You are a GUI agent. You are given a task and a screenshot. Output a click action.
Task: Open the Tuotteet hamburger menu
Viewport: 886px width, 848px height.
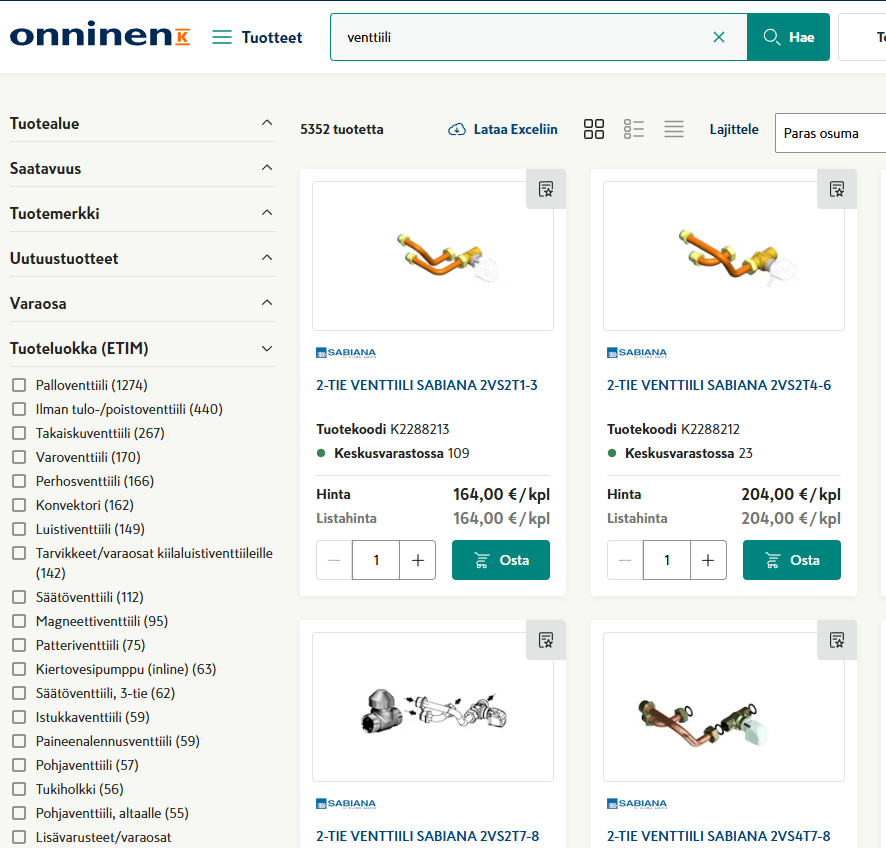[x=257, y=37]
